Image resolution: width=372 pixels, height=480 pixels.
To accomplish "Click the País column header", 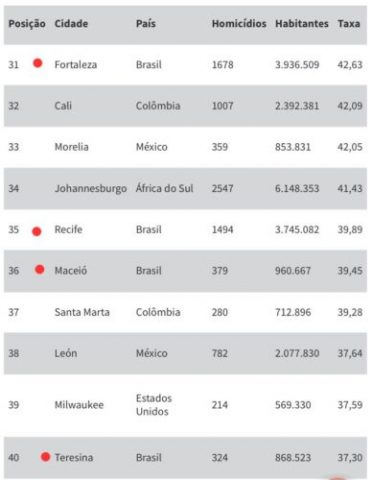I will click(x=146, y=24).
